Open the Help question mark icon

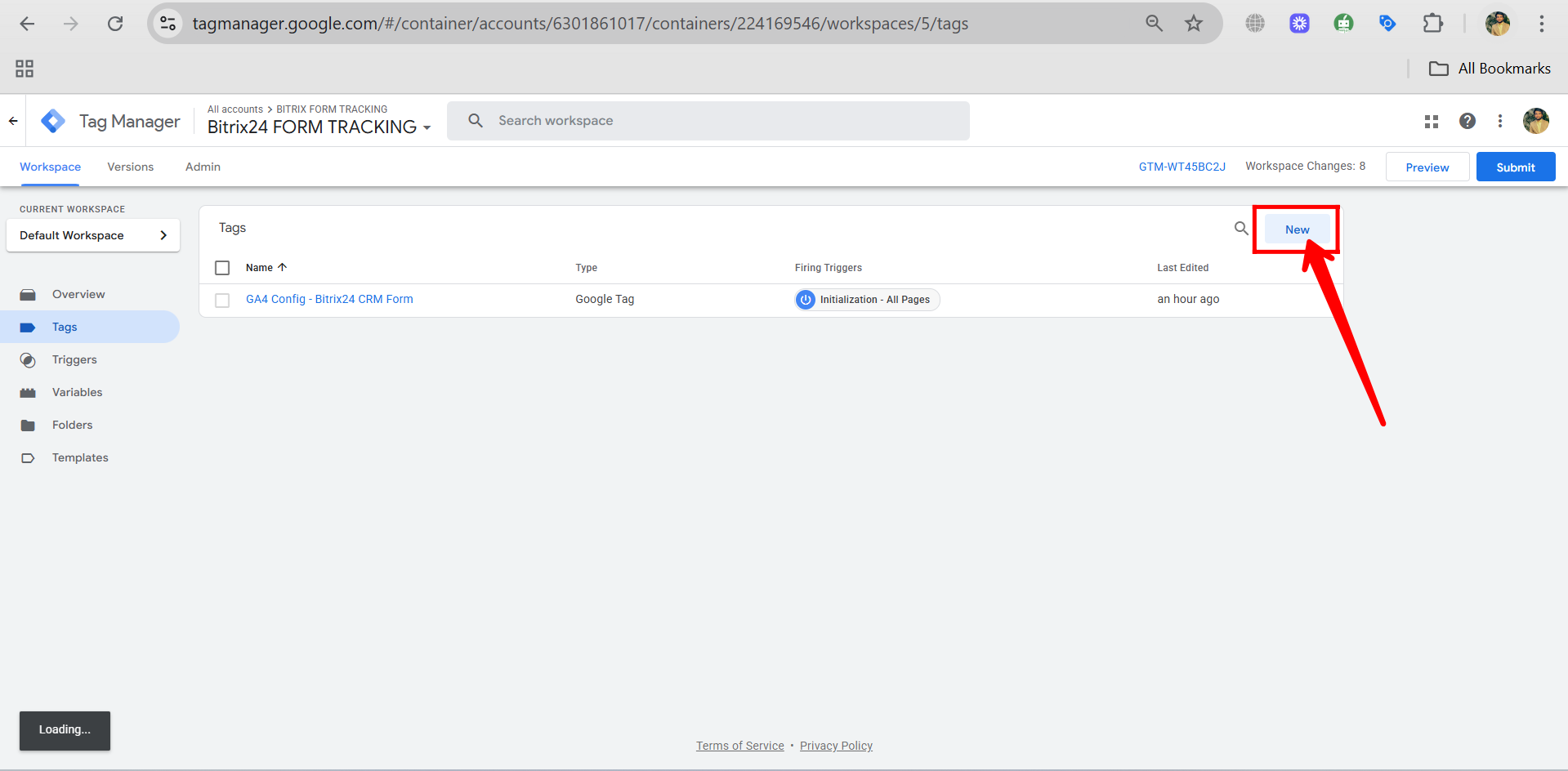pos(1467,121)
